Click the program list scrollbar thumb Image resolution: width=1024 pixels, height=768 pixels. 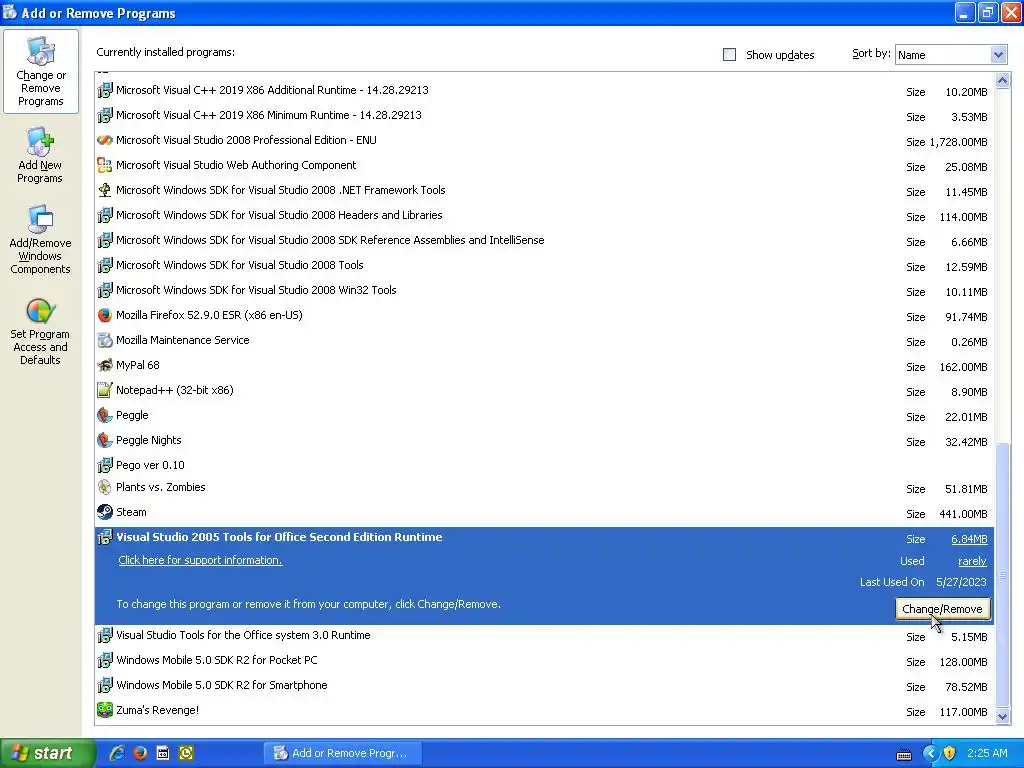click(x=1002, y=575)
